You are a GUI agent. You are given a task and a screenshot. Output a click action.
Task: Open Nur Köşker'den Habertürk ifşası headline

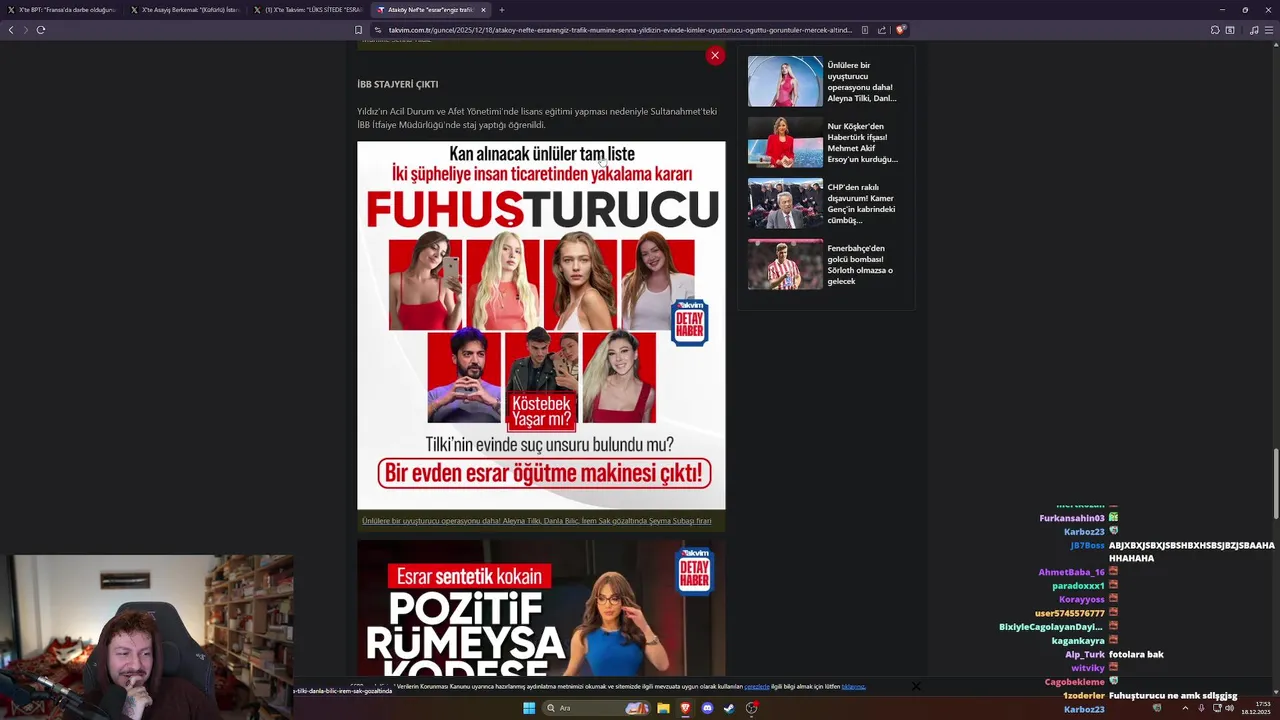(862, 142)
